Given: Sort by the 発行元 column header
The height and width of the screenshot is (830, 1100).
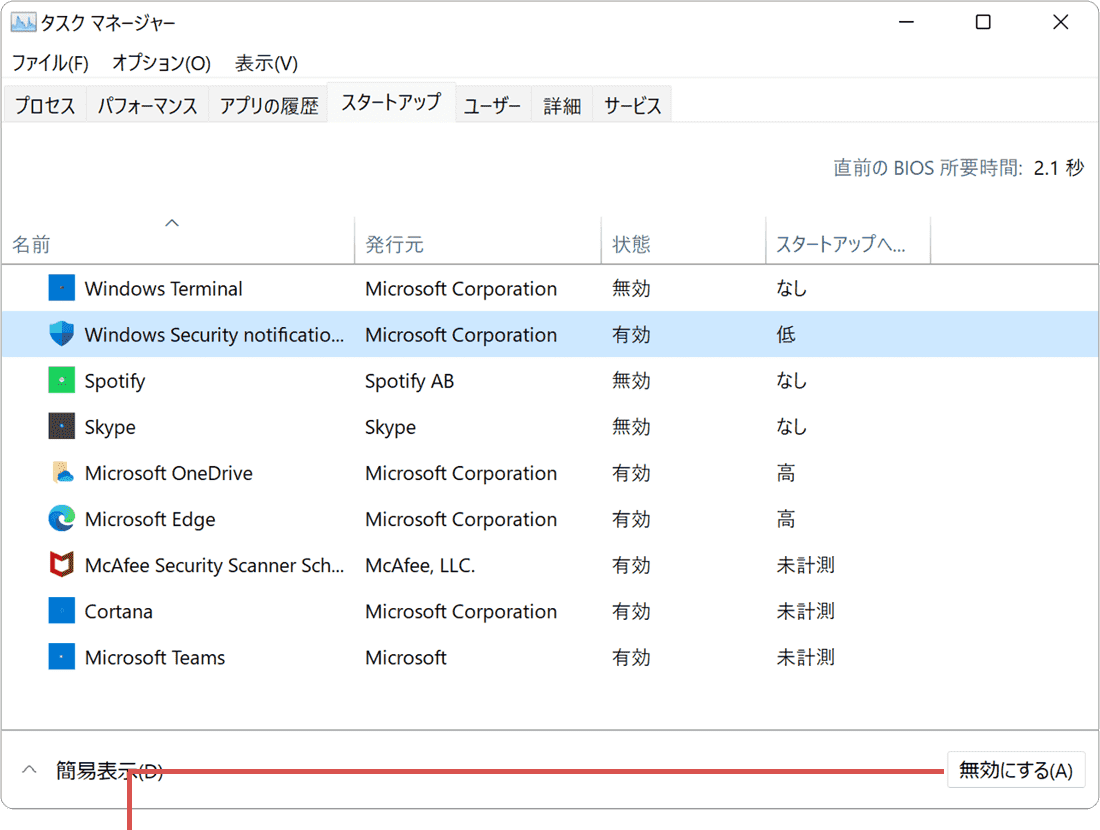Looking at the screenshot, I should pyautogui.click(x=478, y=241).
